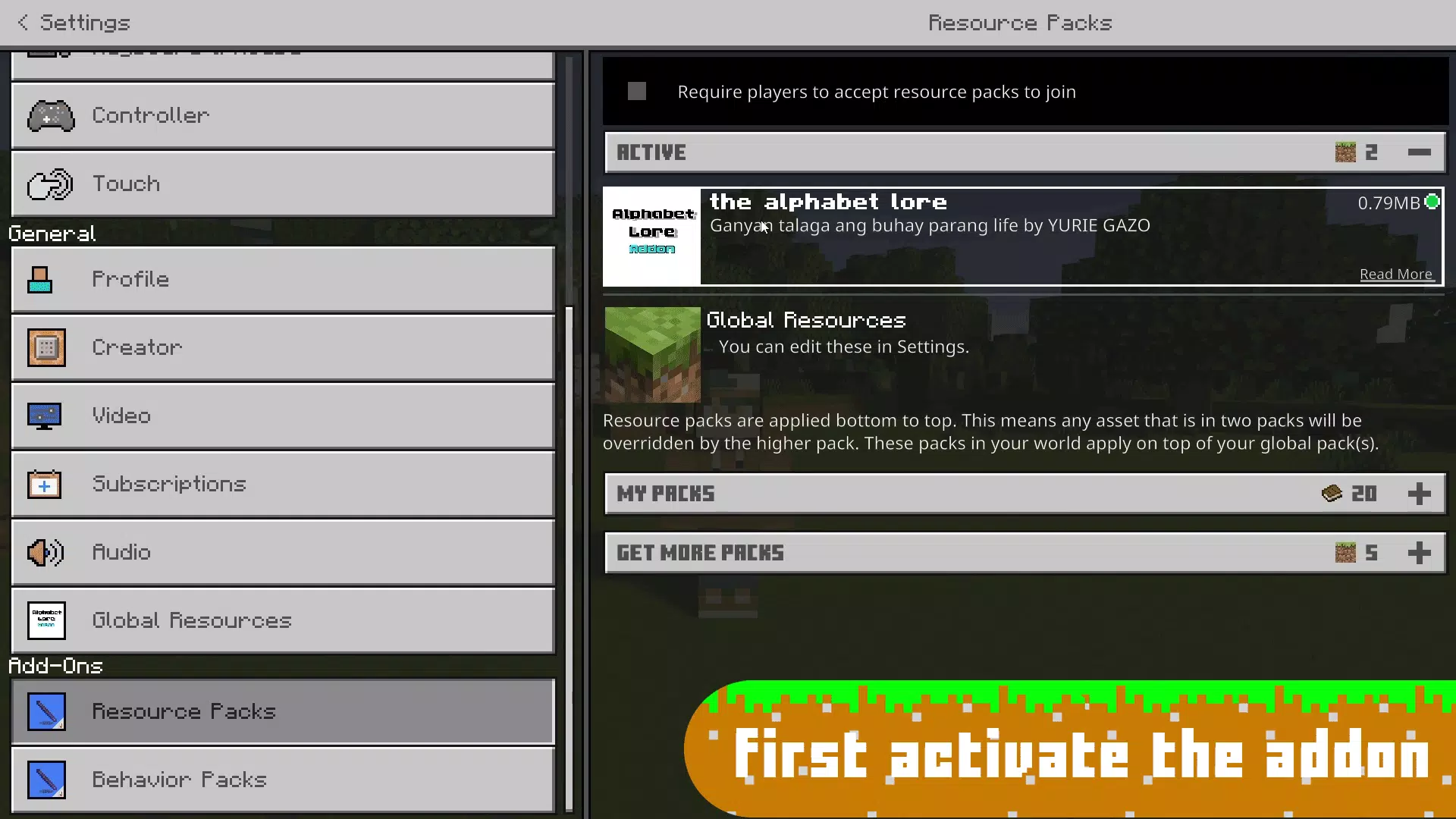1456x819 pixels.
Task: Click the Behavior Packs sidebar icon
Action: (x=46, y=779)
